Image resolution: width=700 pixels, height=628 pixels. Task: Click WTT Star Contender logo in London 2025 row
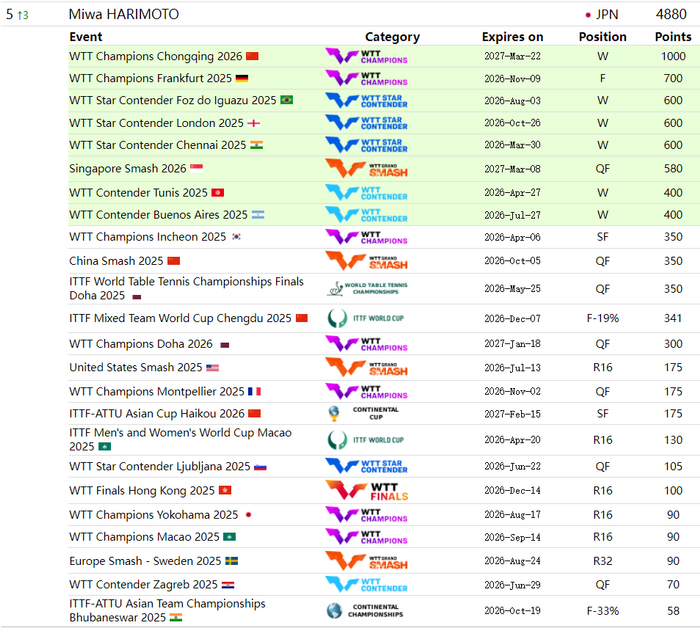[366, 123]
